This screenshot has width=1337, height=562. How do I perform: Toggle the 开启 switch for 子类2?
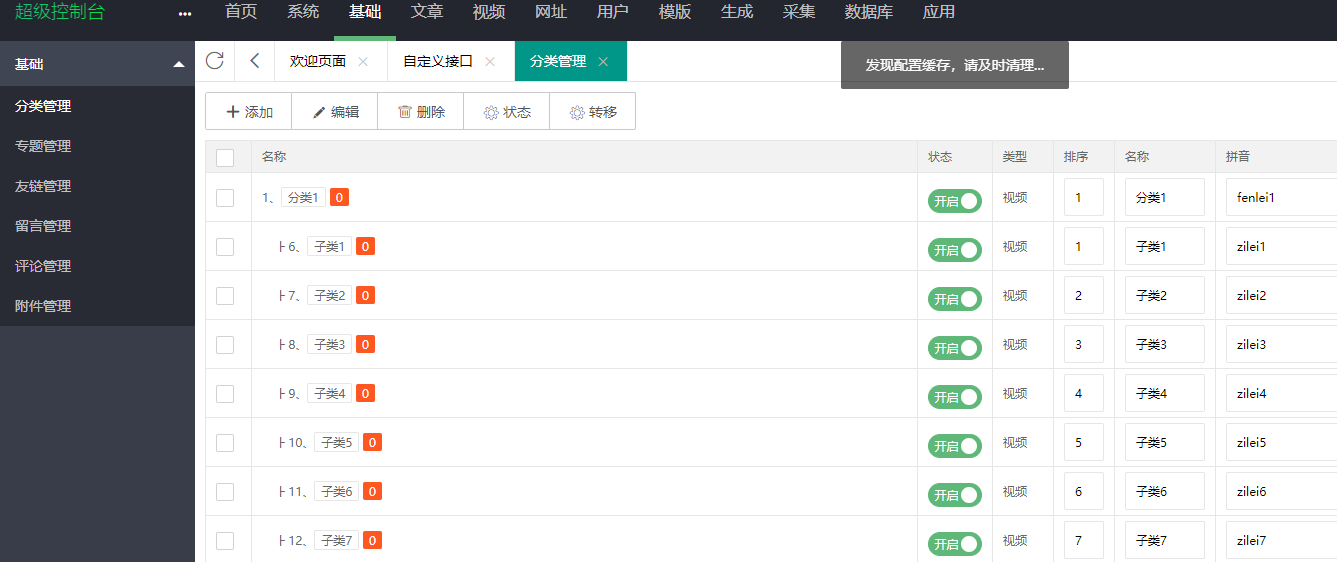point(955,299)
